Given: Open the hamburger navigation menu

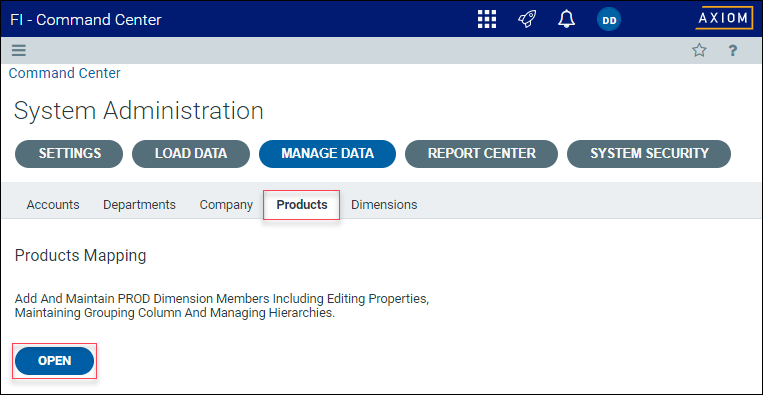Looking at the screenshot, I should [19, 50].
